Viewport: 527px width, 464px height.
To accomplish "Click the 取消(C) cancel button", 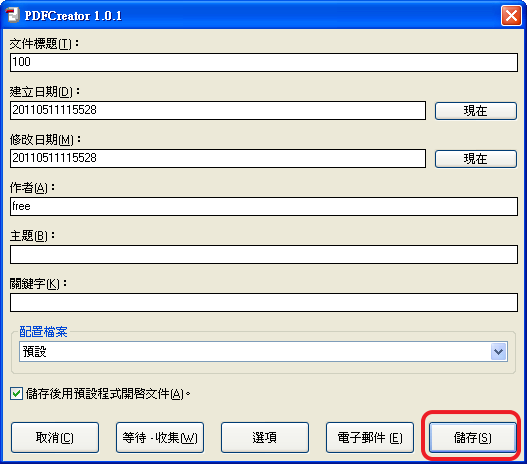I will click(55, 437).
